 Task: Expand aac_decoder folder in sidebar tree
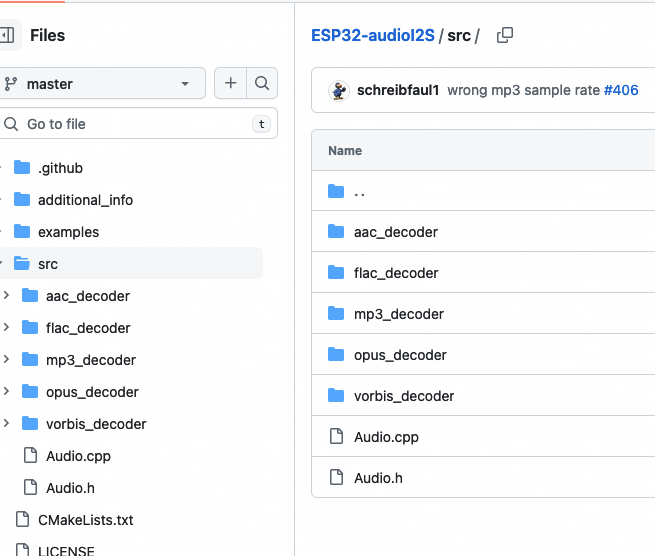(x=7, y=296)
